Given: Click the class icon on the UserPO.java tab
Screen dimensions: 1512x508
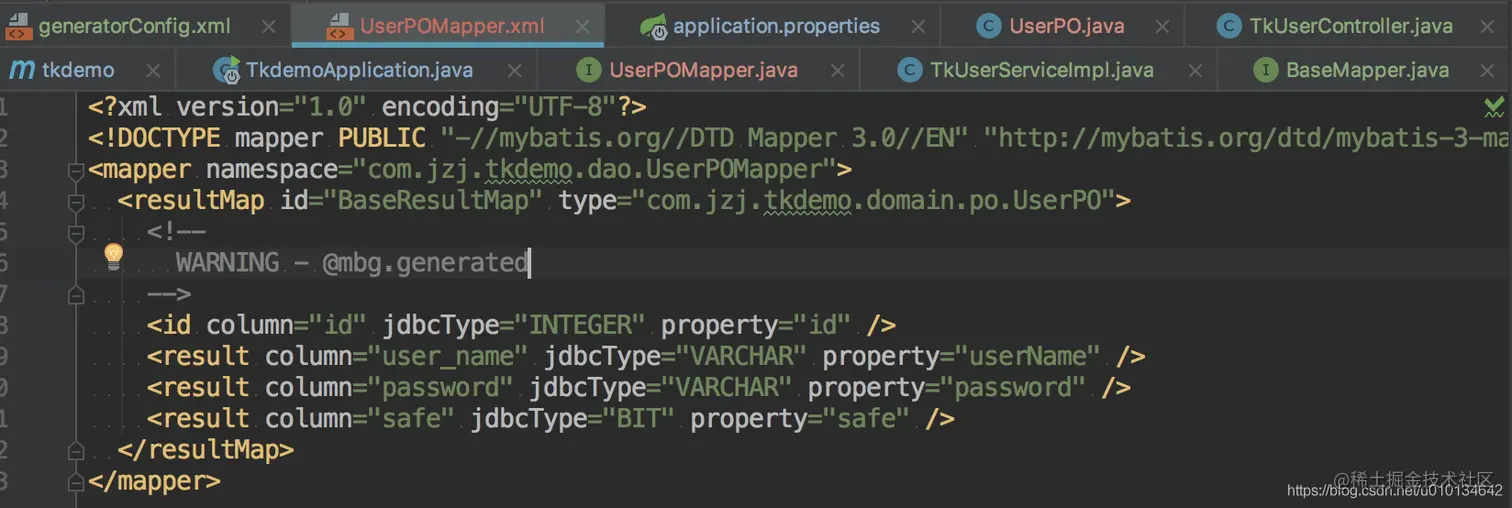Looking at the screenshot, I should (989, 26).
